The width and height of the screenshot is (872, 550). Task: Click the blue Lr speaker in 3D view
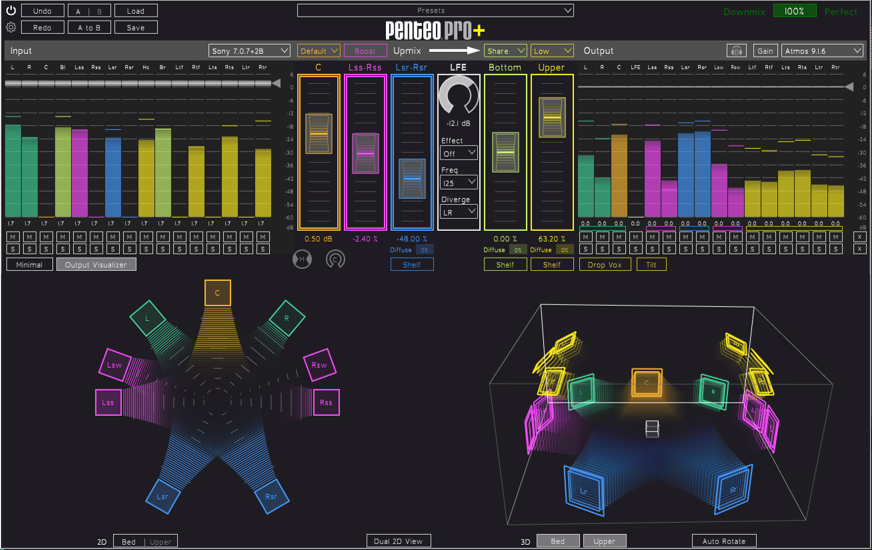click(584, 490)
